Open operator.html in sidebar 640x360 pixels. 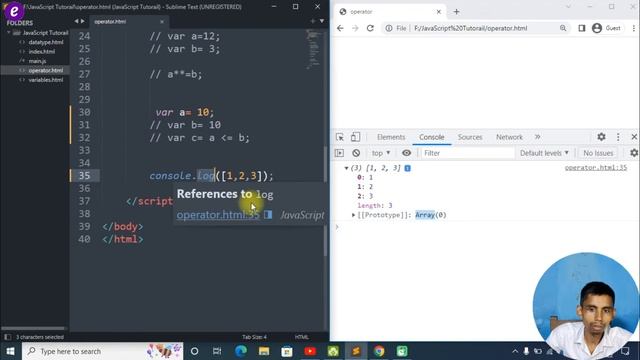point(46,70)
